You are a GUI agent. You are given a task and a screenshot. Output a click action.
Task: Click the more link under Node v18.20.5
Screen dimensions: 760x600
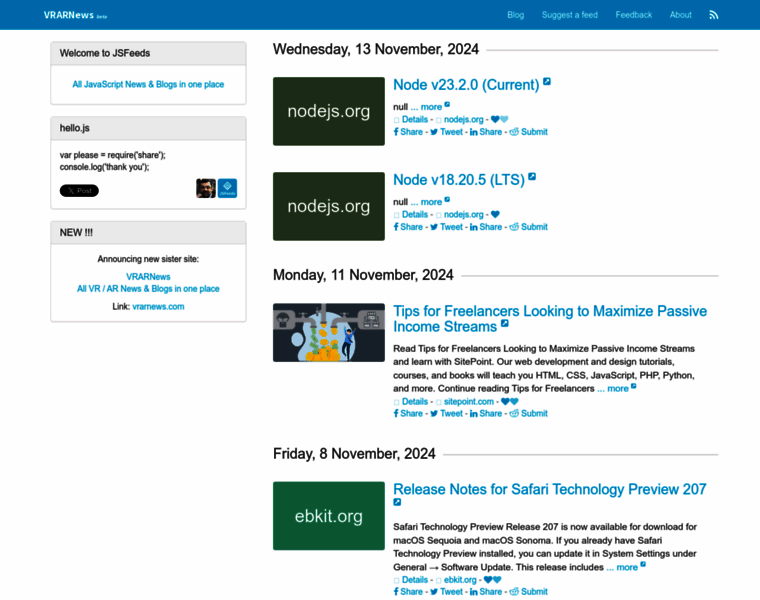point(431,202)
